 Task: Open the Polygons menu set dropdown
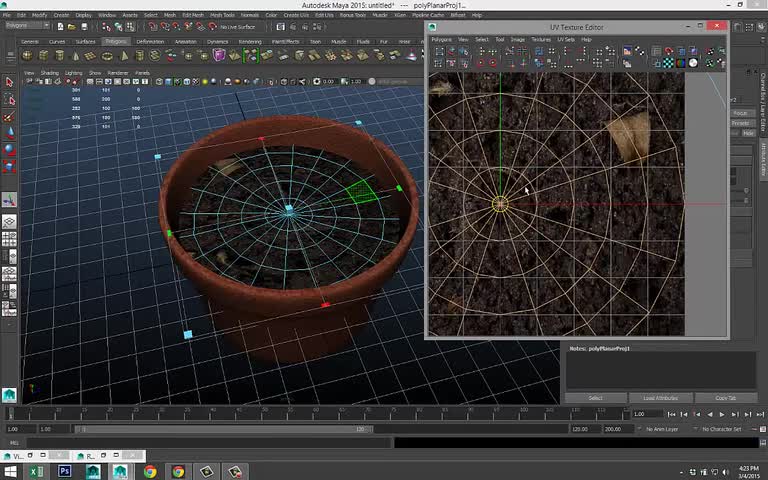[x=26, y=27]
